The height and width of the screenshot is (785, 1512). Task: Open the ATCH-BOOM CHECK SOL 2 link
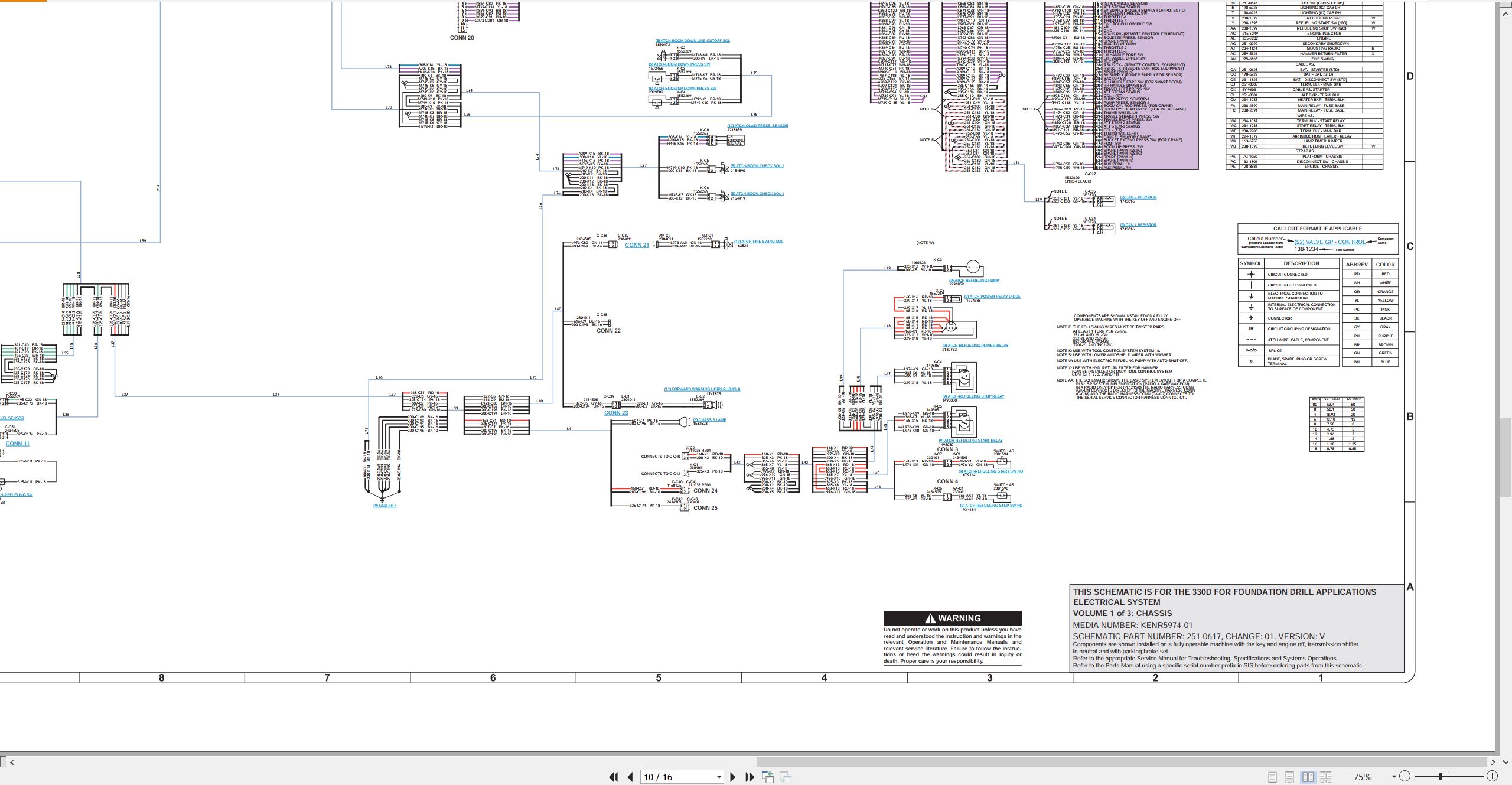[757, 166]
